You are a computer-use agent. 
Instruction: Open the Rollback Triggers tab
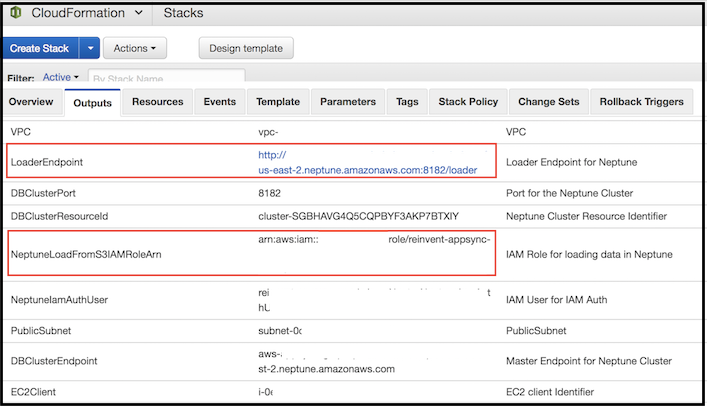[642, 102]
